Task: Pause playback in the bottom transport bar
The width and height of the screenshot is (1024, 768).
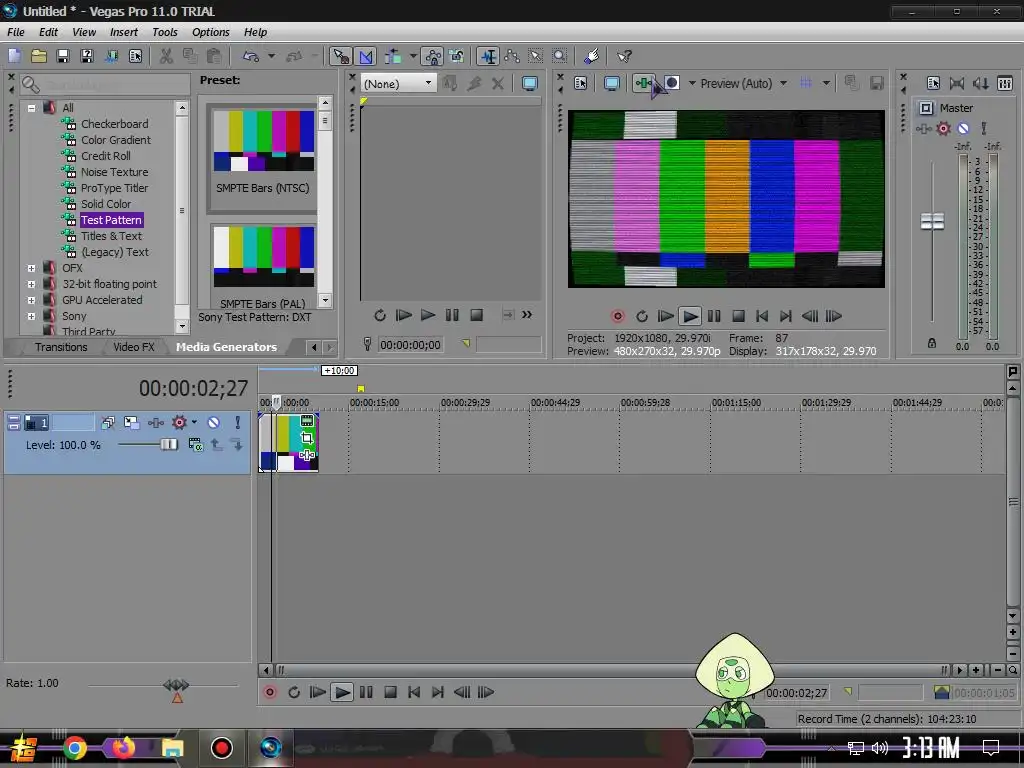Action: (366, 692)
